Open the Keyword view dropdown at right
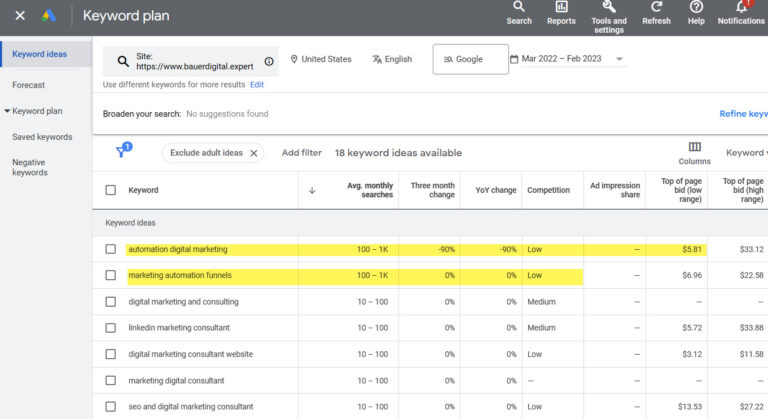The height and width of the screenshot is (419, 768). (746, 153)
